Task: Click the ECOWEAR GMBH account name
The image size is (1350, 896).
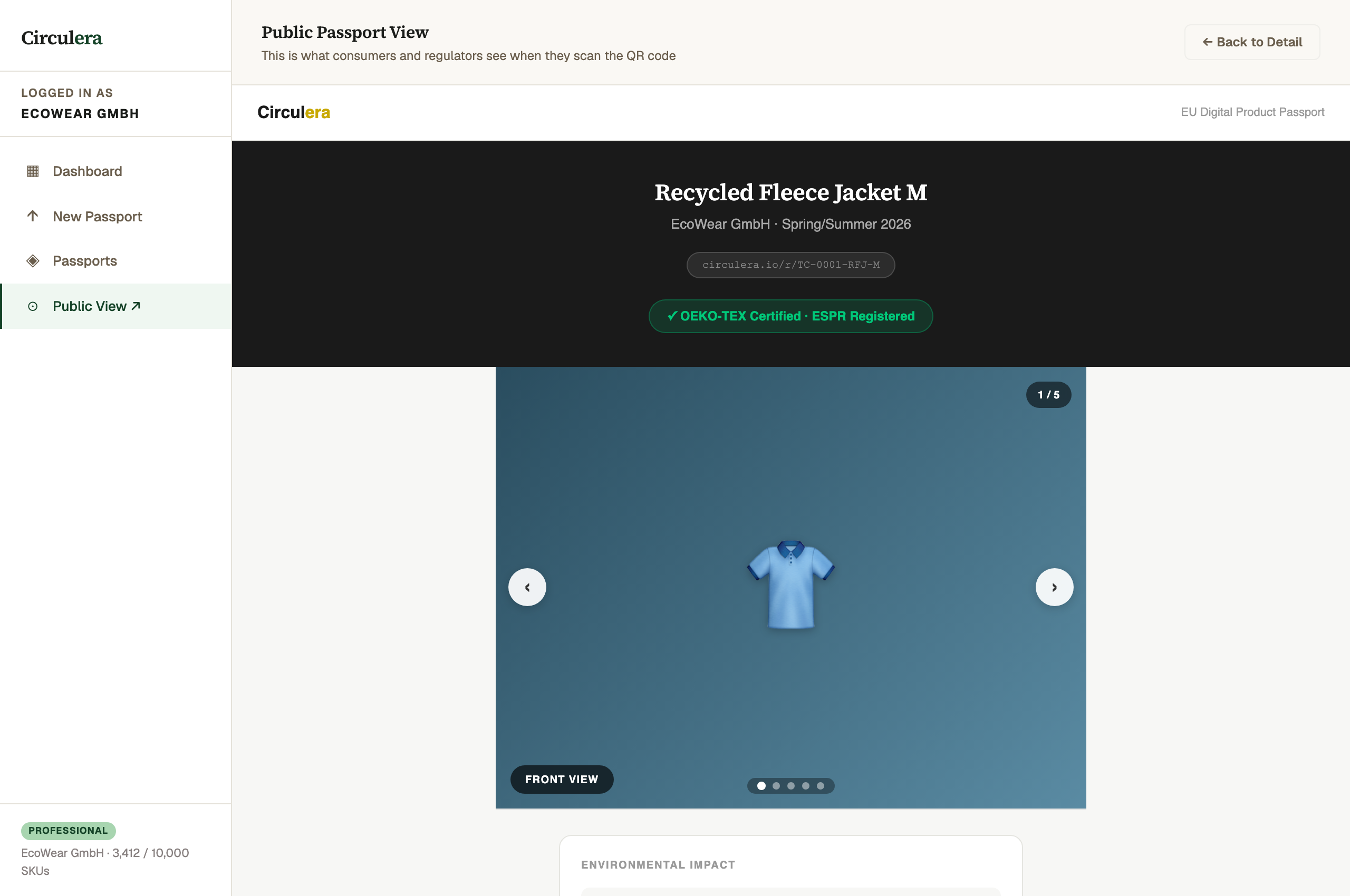Action: (80, 114)
